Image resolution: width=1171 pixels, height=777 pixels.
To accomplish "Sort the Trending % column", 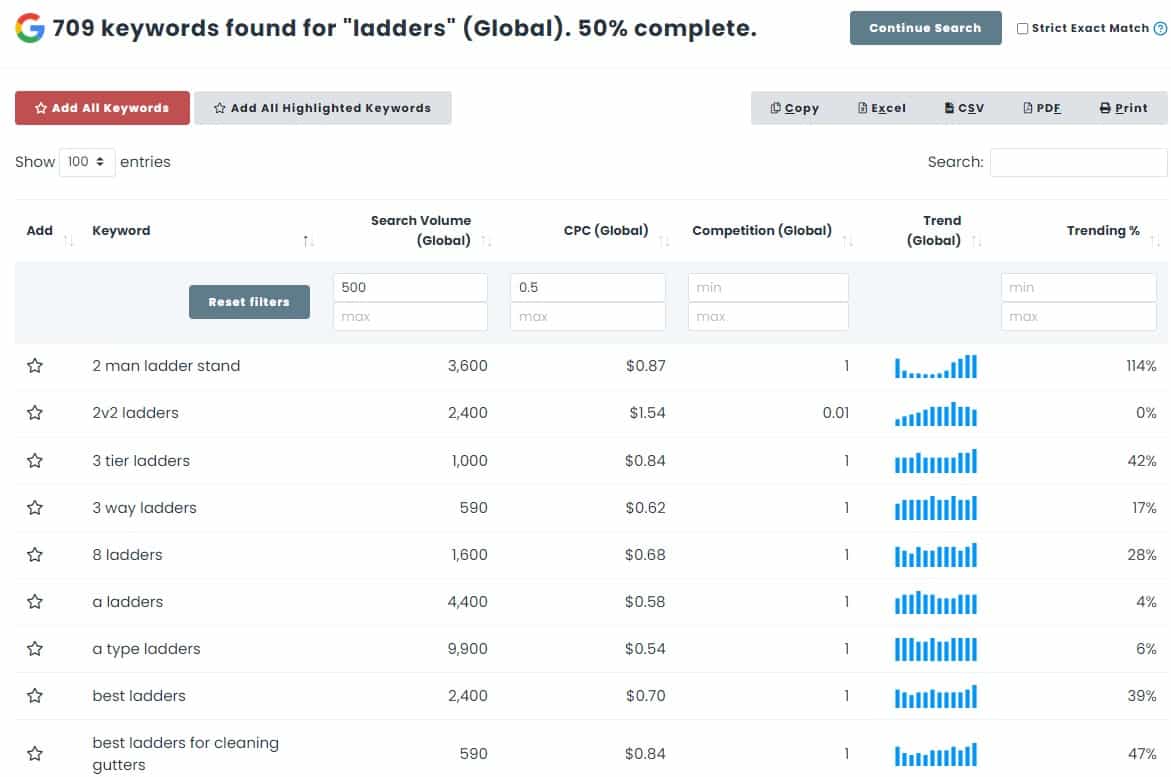I will tap(1103, 230).
